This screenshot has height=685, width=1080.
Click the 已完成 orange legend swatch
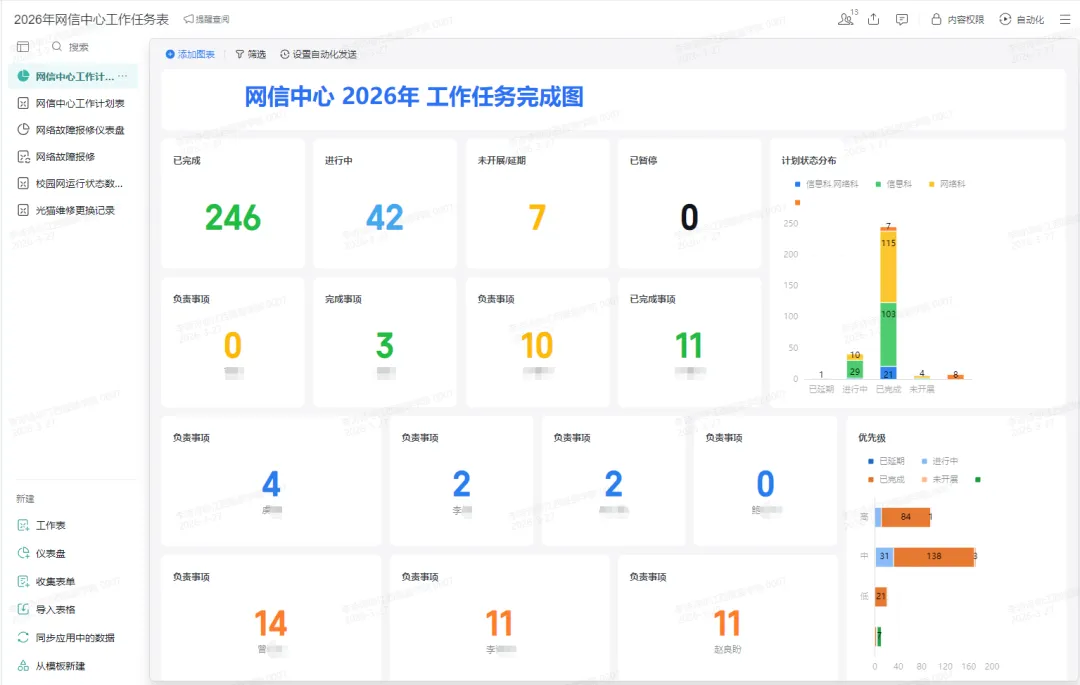871,479
